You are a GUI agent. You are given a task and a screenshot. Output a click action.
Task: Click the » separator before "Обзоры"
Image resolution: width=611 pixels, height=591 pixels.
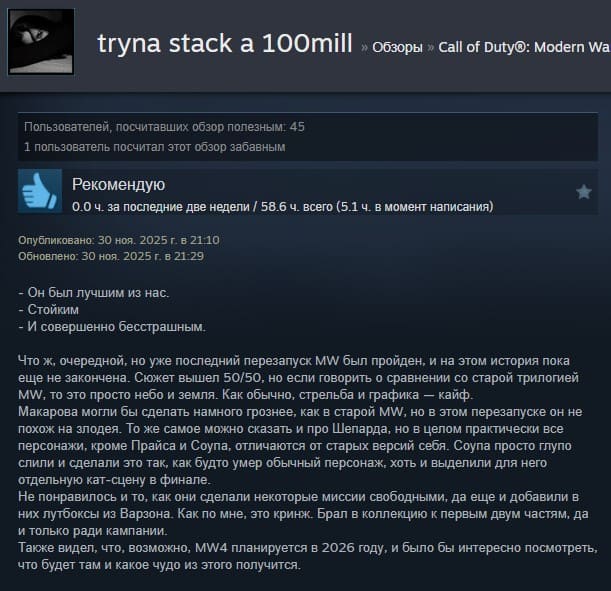coord(364,48)
